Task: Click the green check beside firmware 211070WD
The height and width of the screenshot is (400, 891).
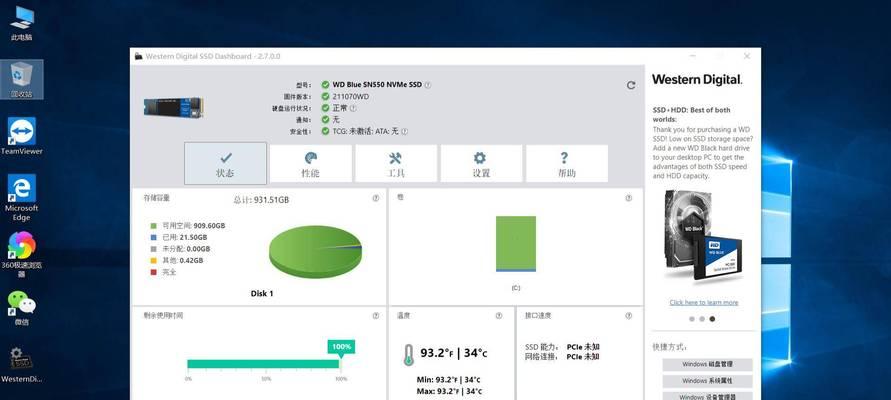Action: click(325, 97)
